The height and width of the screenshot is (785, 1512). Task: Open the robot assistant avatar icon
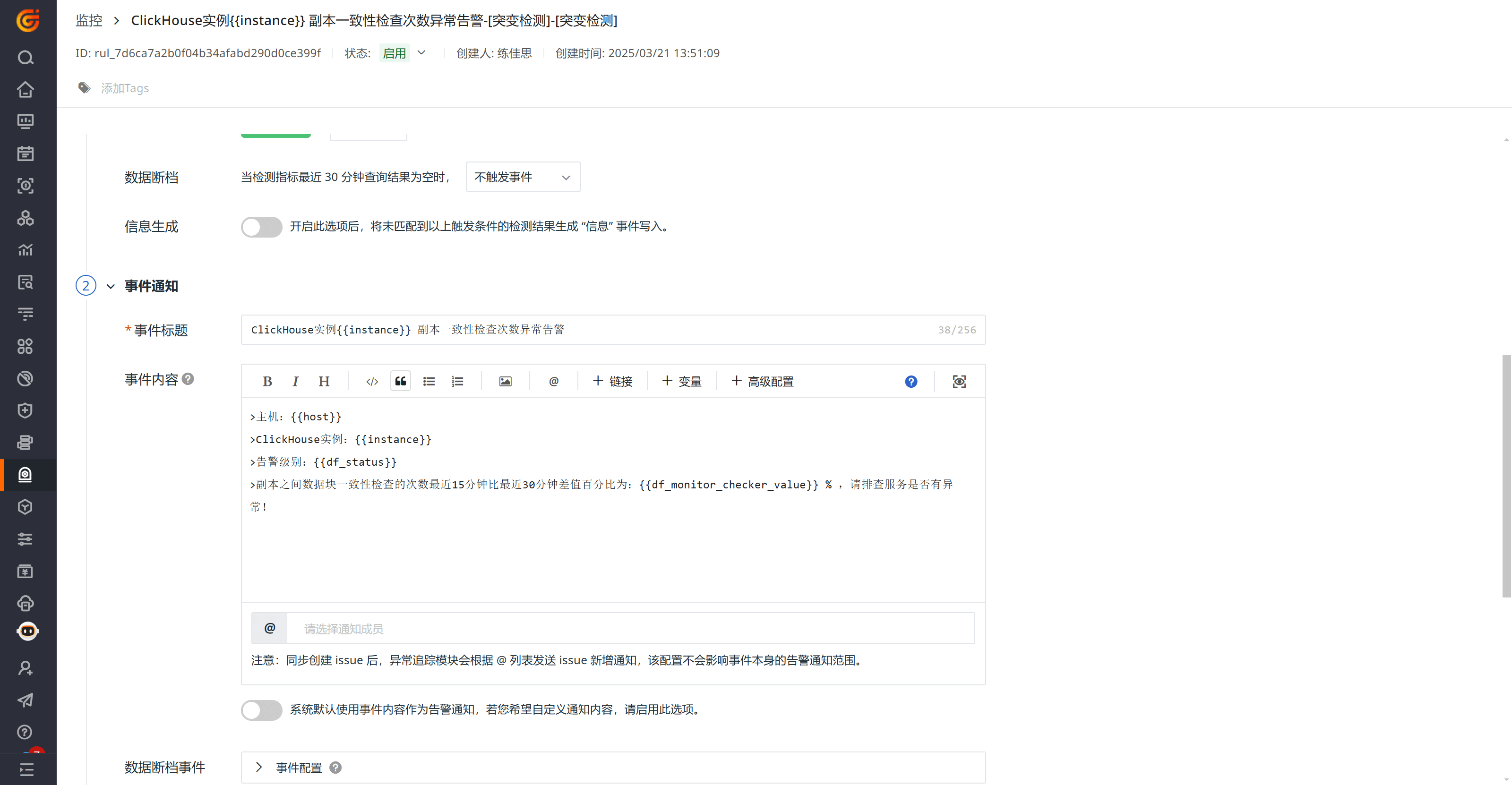tap(27, 631)
